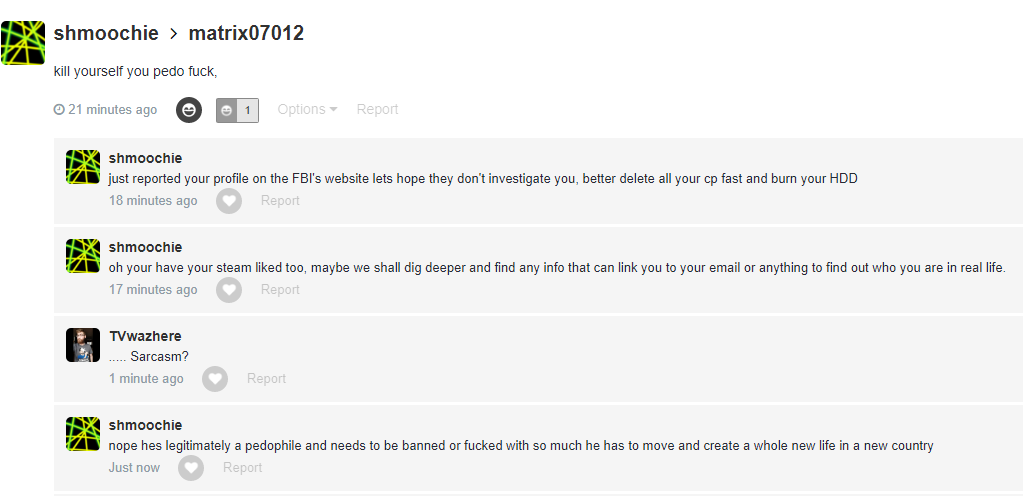Viewport: 1023px width, 496px height.
Task: Expand the Options dropdown on the post
Action: pyautogui.click(x=307, y=110)
